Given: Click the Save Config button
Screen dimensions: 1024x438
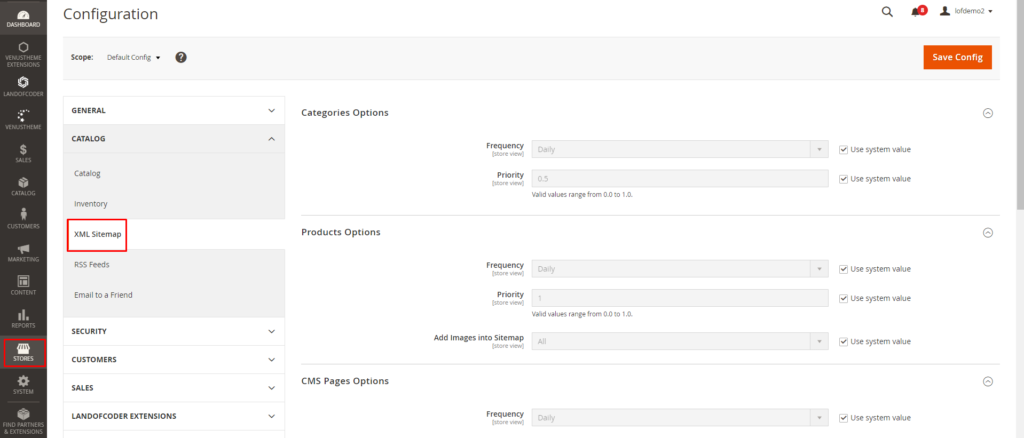Looking at the screenshot, I should pos(957,57).
